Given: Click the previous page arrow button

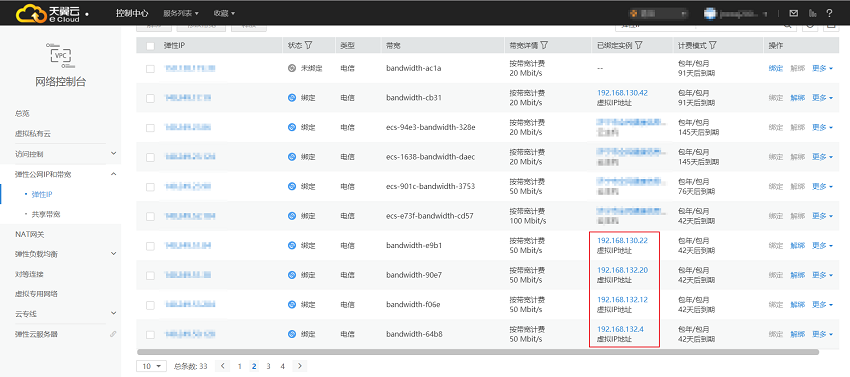Looking at the screenshot, I should tap(222, 366).
